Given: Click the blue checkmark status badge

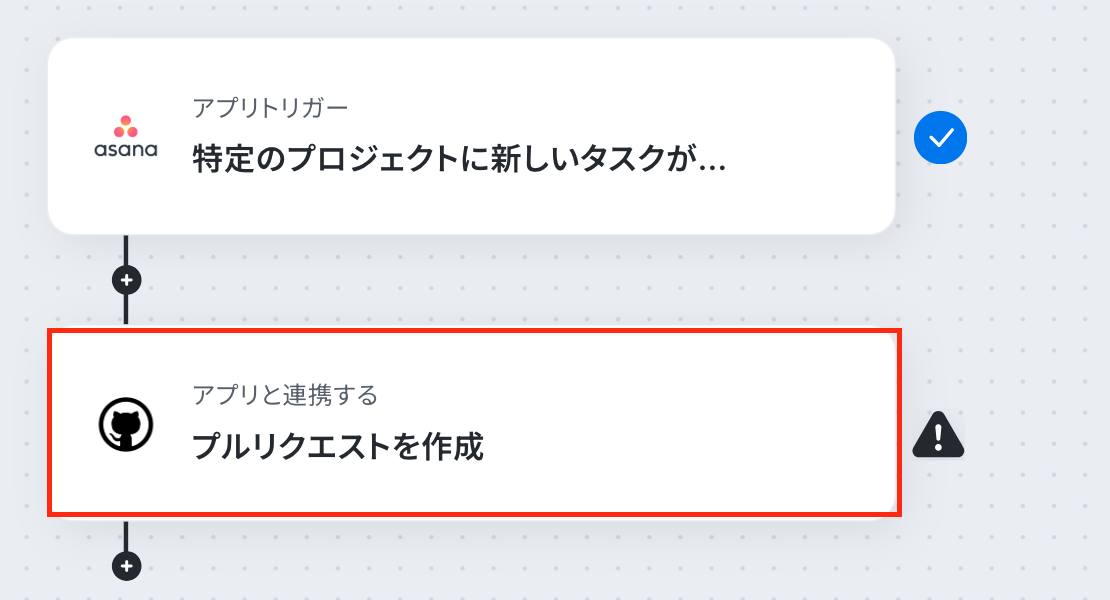Looking at the screenshot, I should point(940,137).
